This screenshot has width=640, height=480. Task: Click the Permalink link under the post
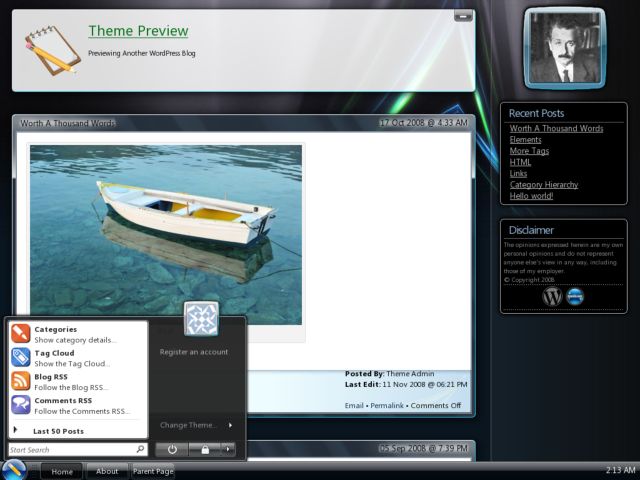tap(387, 406)
